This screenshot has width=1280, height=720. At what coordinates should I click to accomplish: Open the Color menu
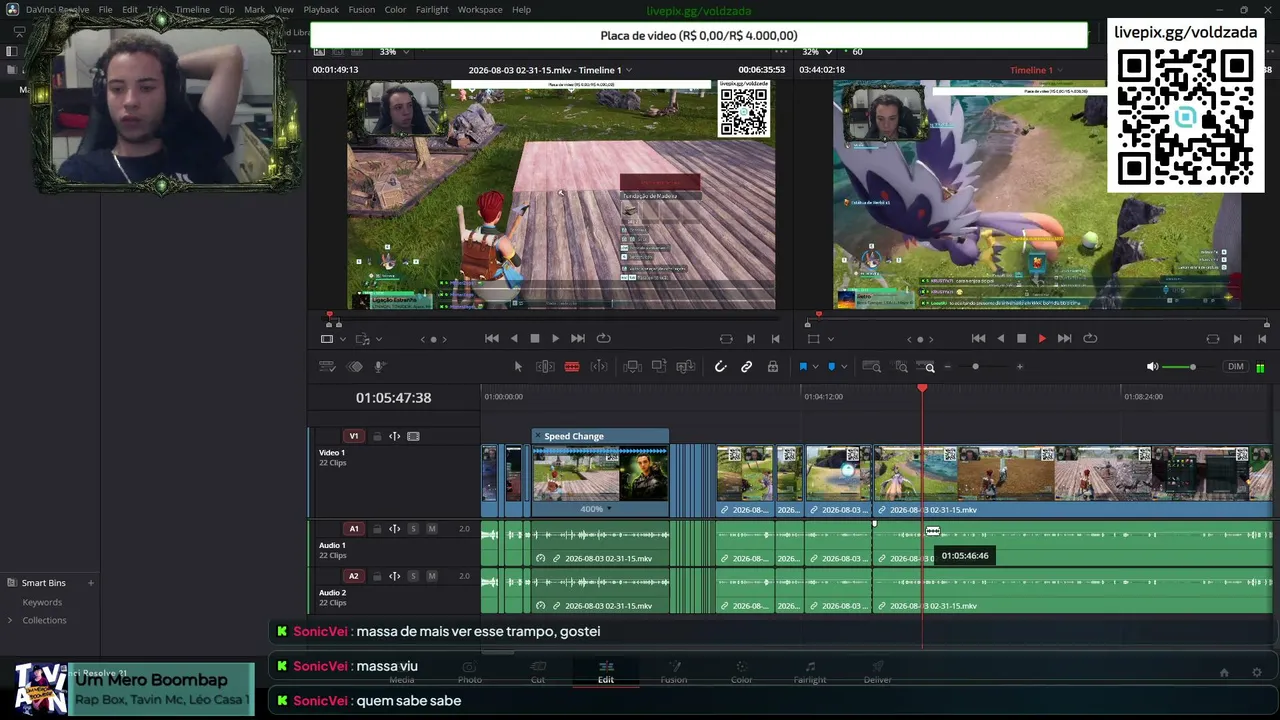[395, 10]
